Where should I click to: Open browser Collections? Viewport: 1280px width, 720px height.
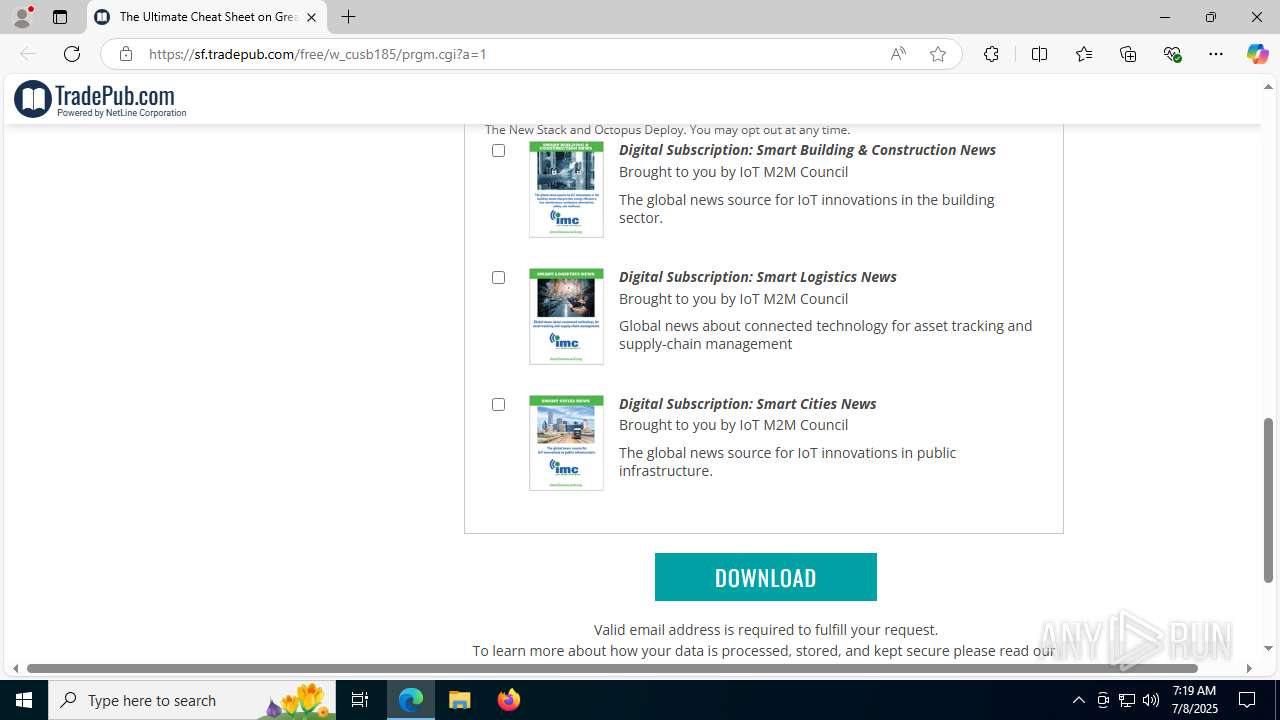click(x=1128, y=54)
